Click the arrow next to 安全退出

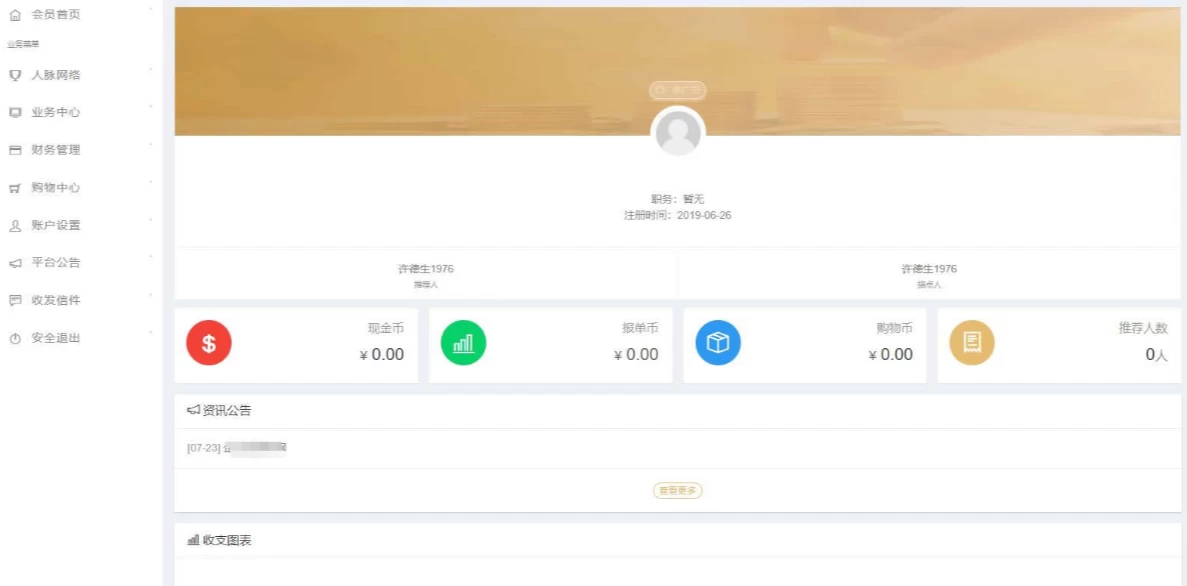tap(151, 332)
